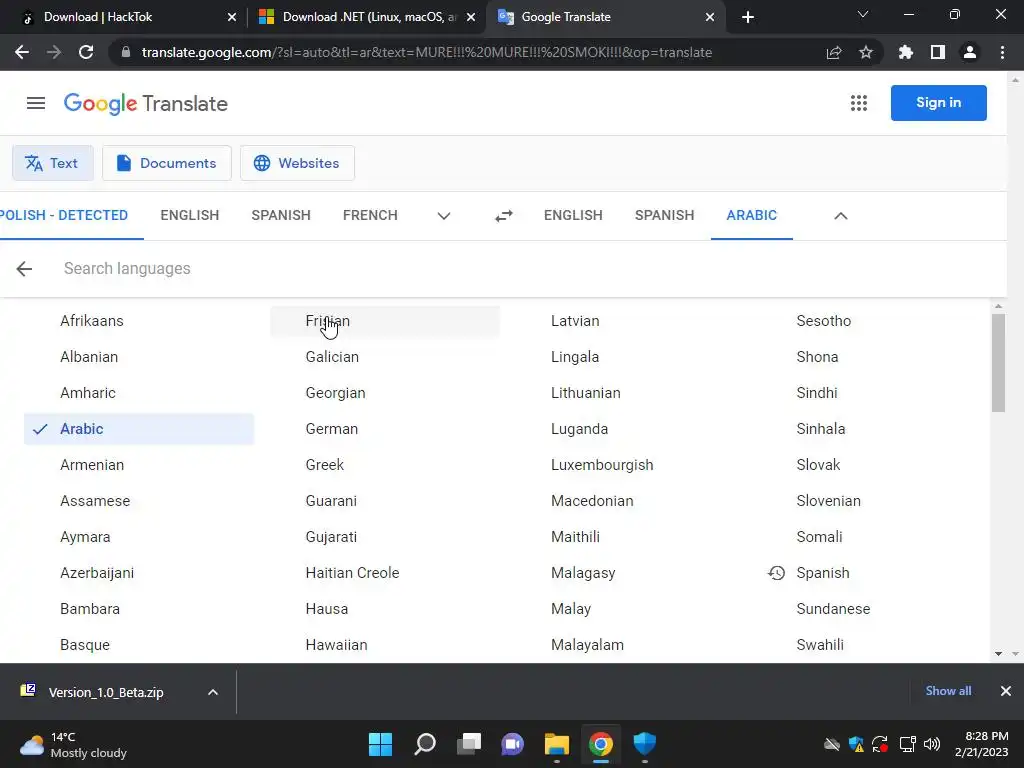Image resolution: width=1024 pixels, height=768 pixels.
Task: Click the browser back arrow
Action: [x=22, y=52]
